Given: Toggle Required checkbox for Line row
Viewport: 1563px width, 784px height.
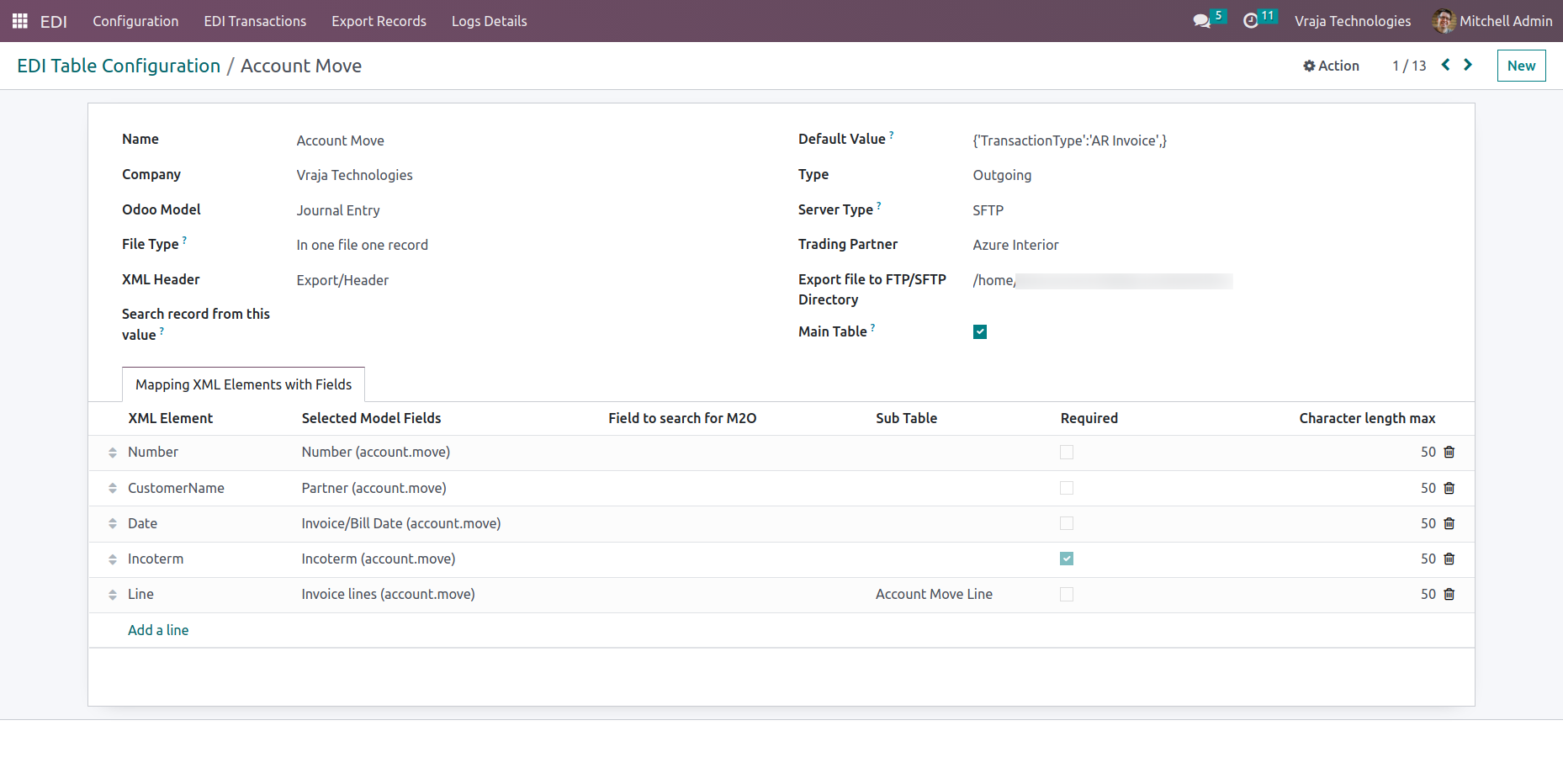Looking at the screenshot, I should pos(1067,594).
